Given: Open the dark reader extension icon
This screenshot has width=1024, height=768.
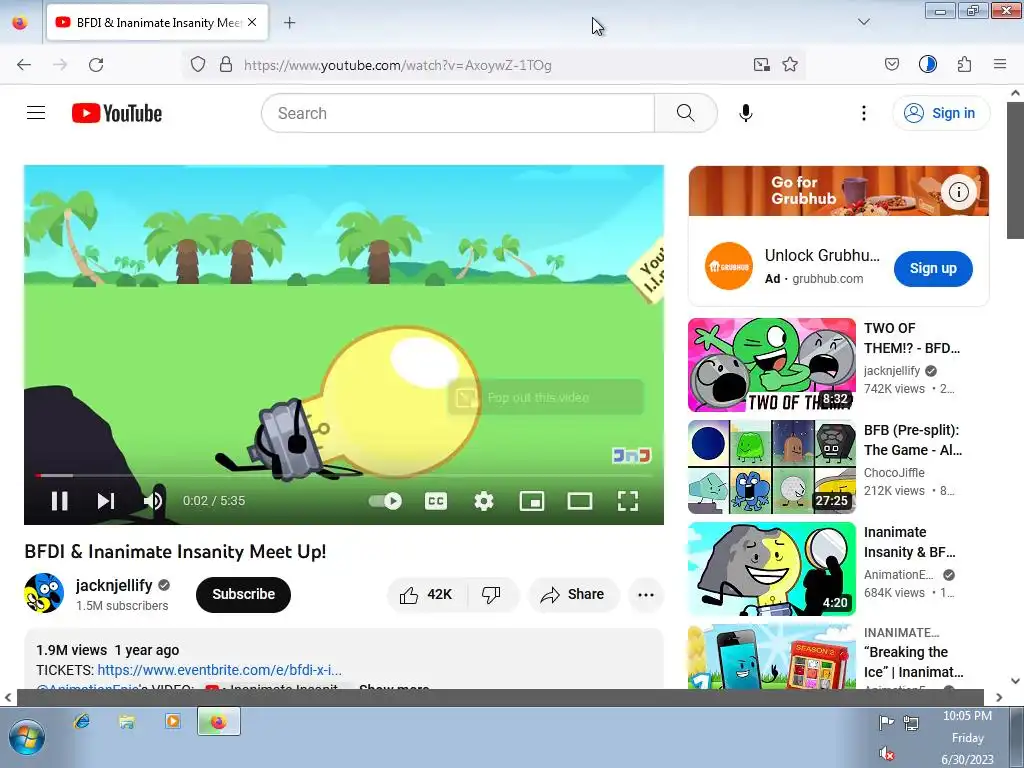Looking at the screenshot, I should coord(927,65).
